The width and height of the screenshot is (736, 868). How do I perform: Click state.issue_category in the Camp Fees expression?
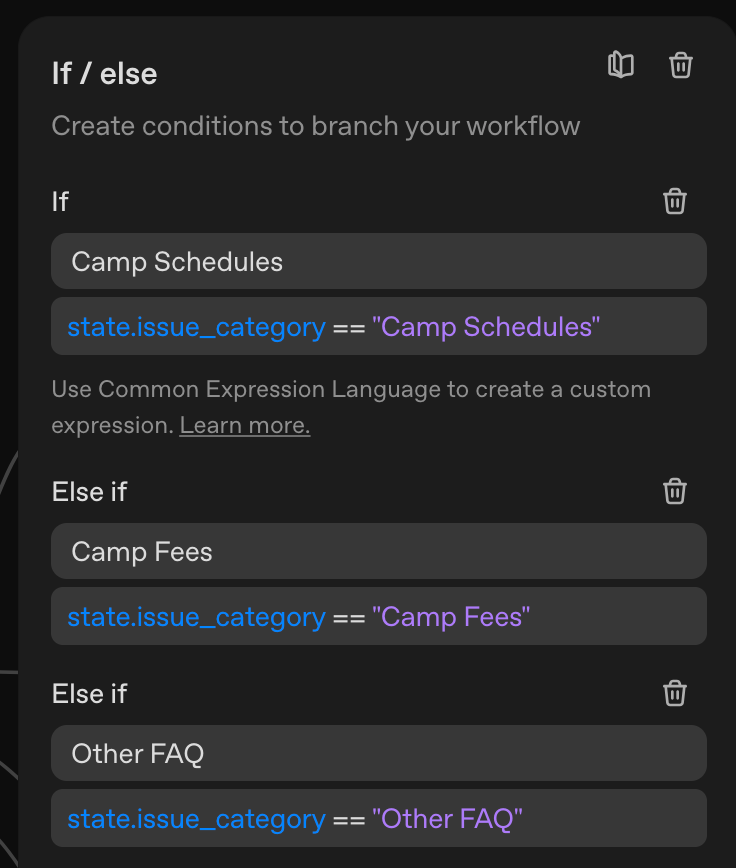(196, 617)
